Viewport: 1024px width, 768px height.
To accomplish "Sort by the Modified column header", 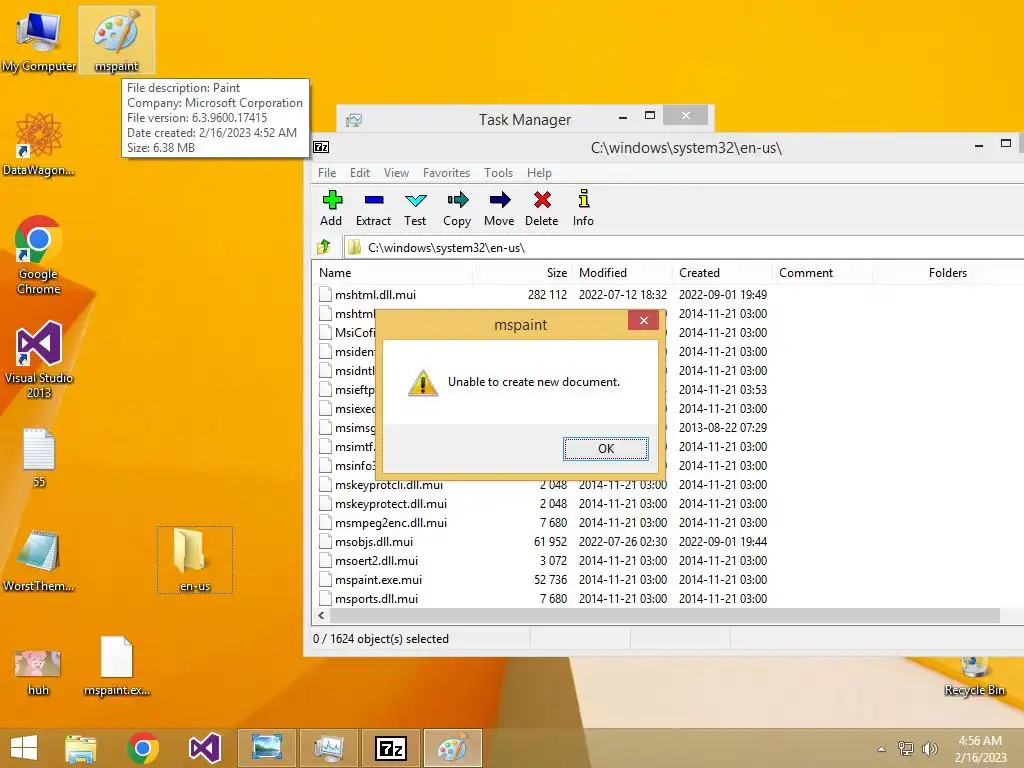I will (622, 272).
